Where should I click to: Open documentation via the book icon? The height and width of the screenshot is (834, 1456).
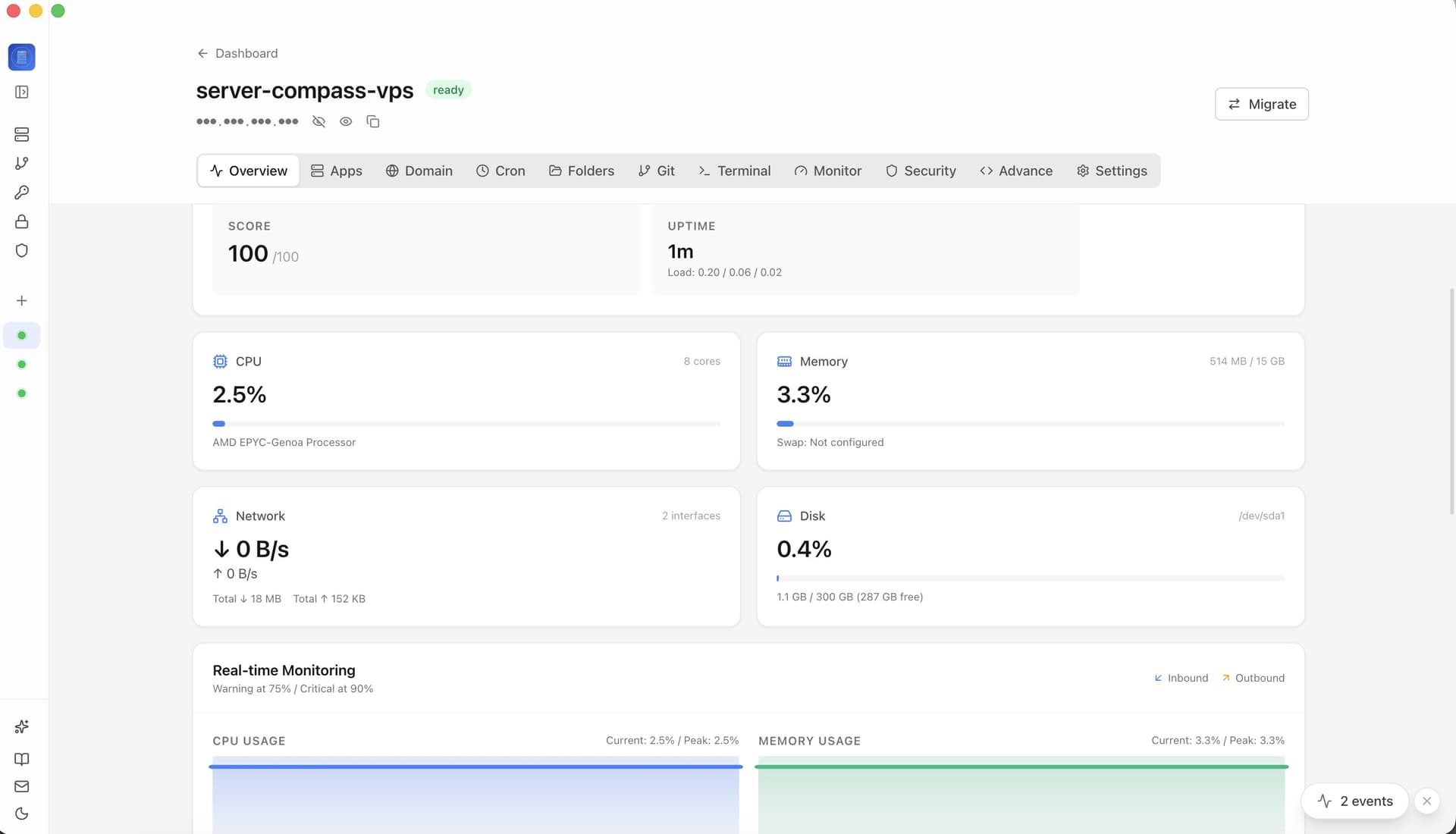coord(21,759)
